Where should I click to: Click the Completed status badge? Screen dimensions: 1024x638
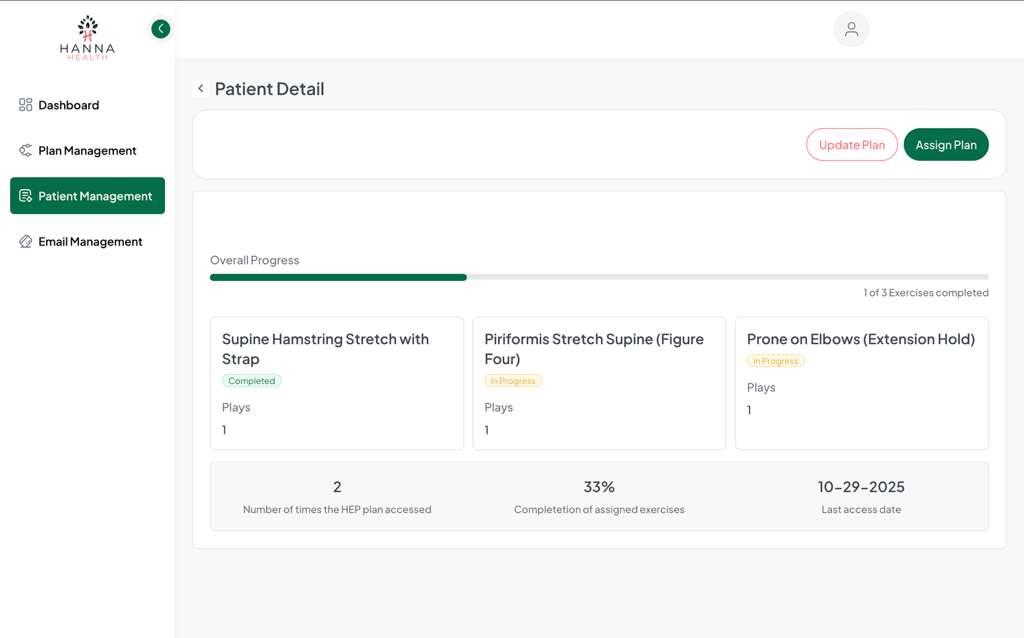click(252, 381)
